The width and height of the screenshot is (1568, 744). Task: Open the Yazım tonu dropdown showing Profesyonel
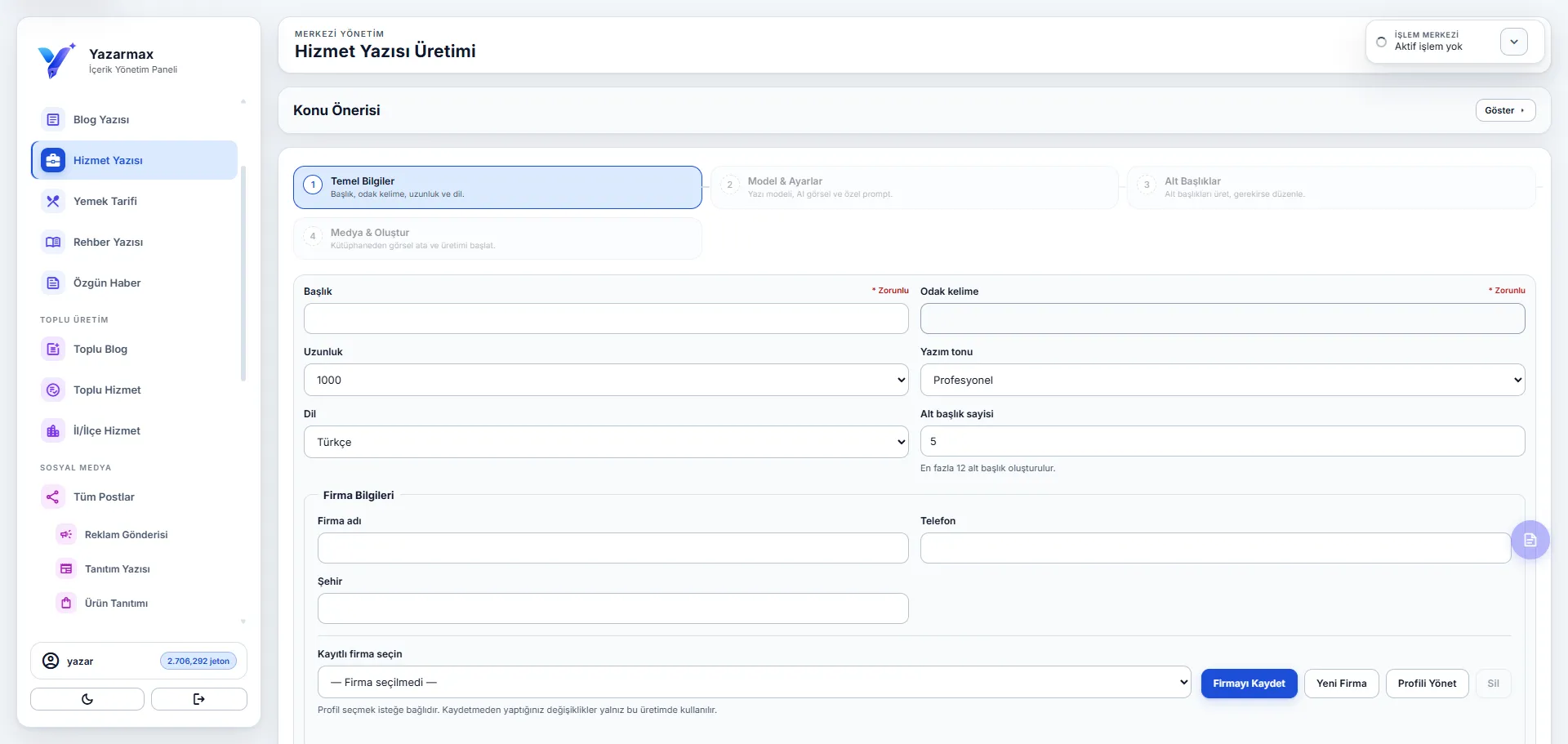coord(1223,380)
